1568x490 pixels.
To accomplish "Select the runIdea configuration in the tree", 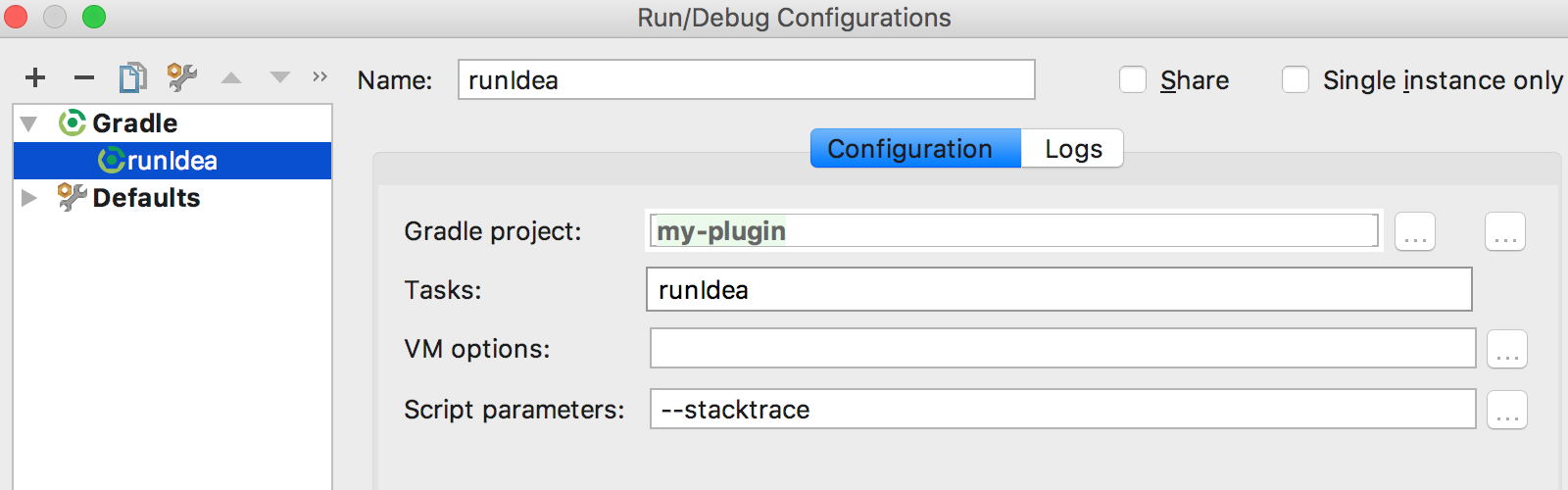I will pos(171,161).
